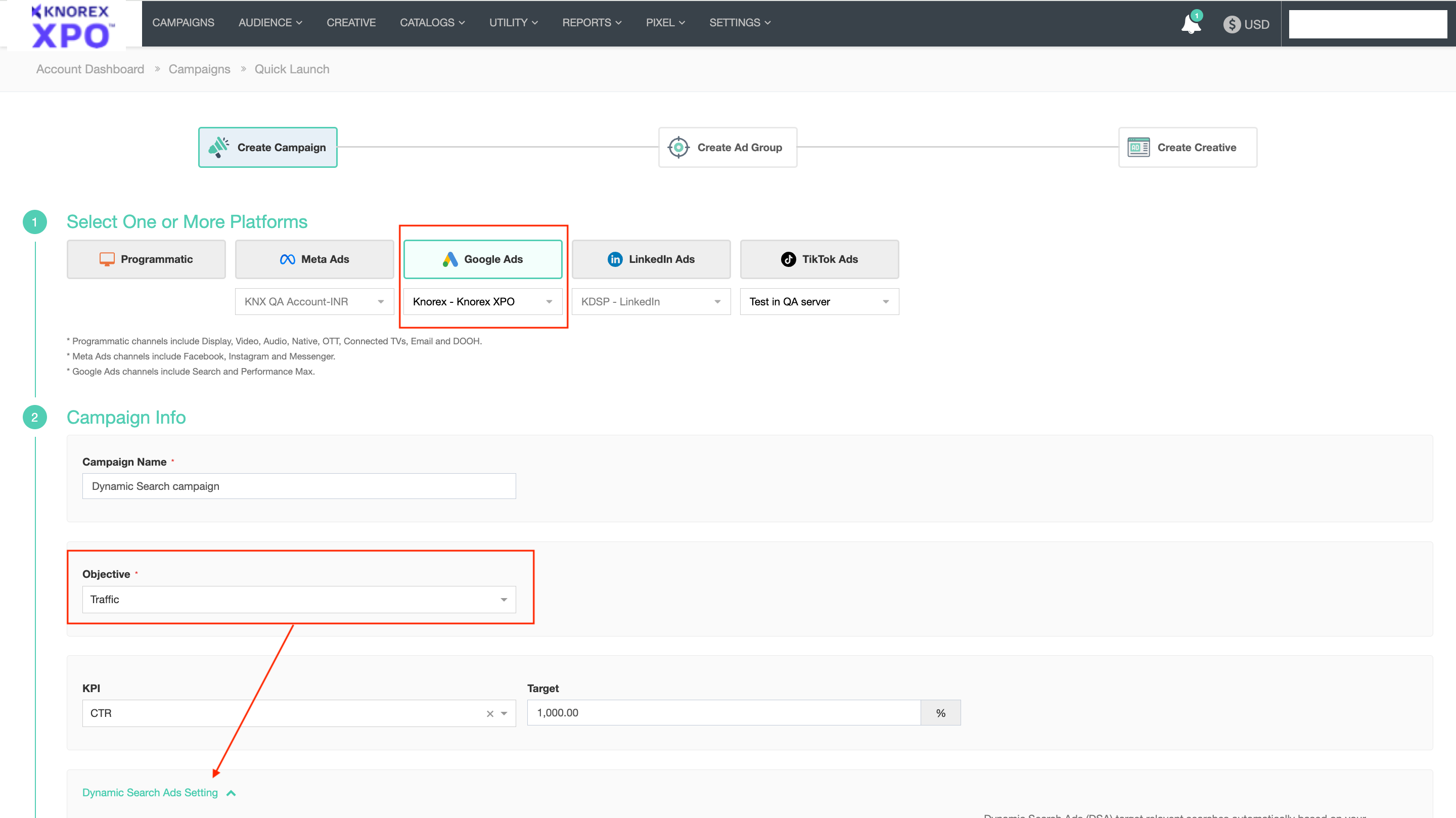Toggle the Programmatic platform button
The image size is (1456, 818).
click(147, 259)
